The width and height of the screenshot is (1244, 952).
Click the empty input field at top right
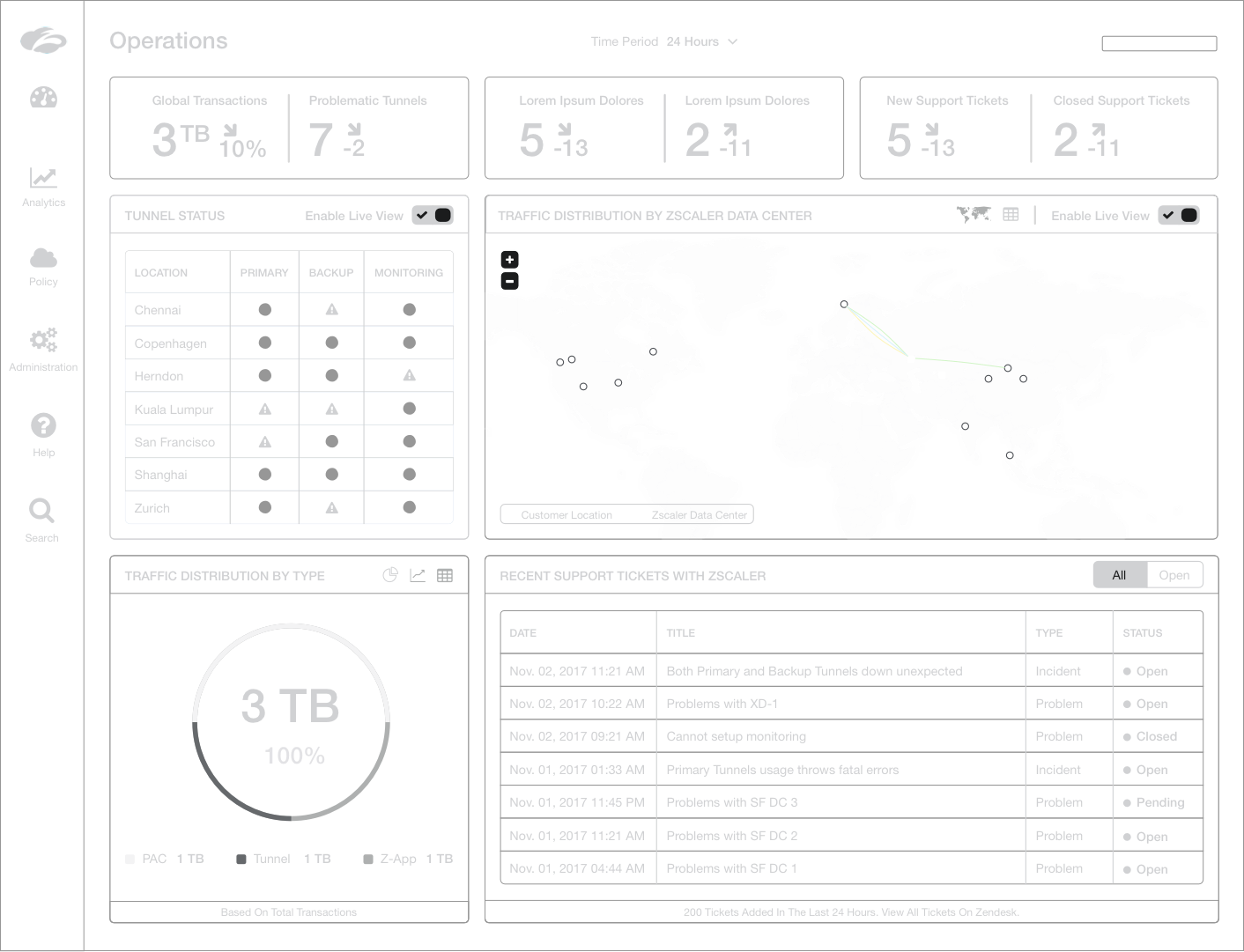(1159, 43)
